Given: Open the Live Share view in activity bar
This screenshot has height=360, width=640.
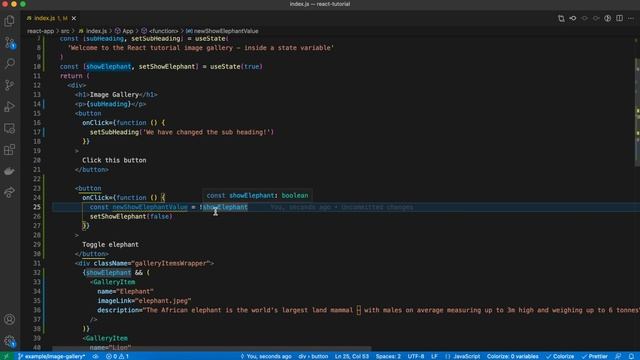Looking at the screenshot, I should click(9, 192).
